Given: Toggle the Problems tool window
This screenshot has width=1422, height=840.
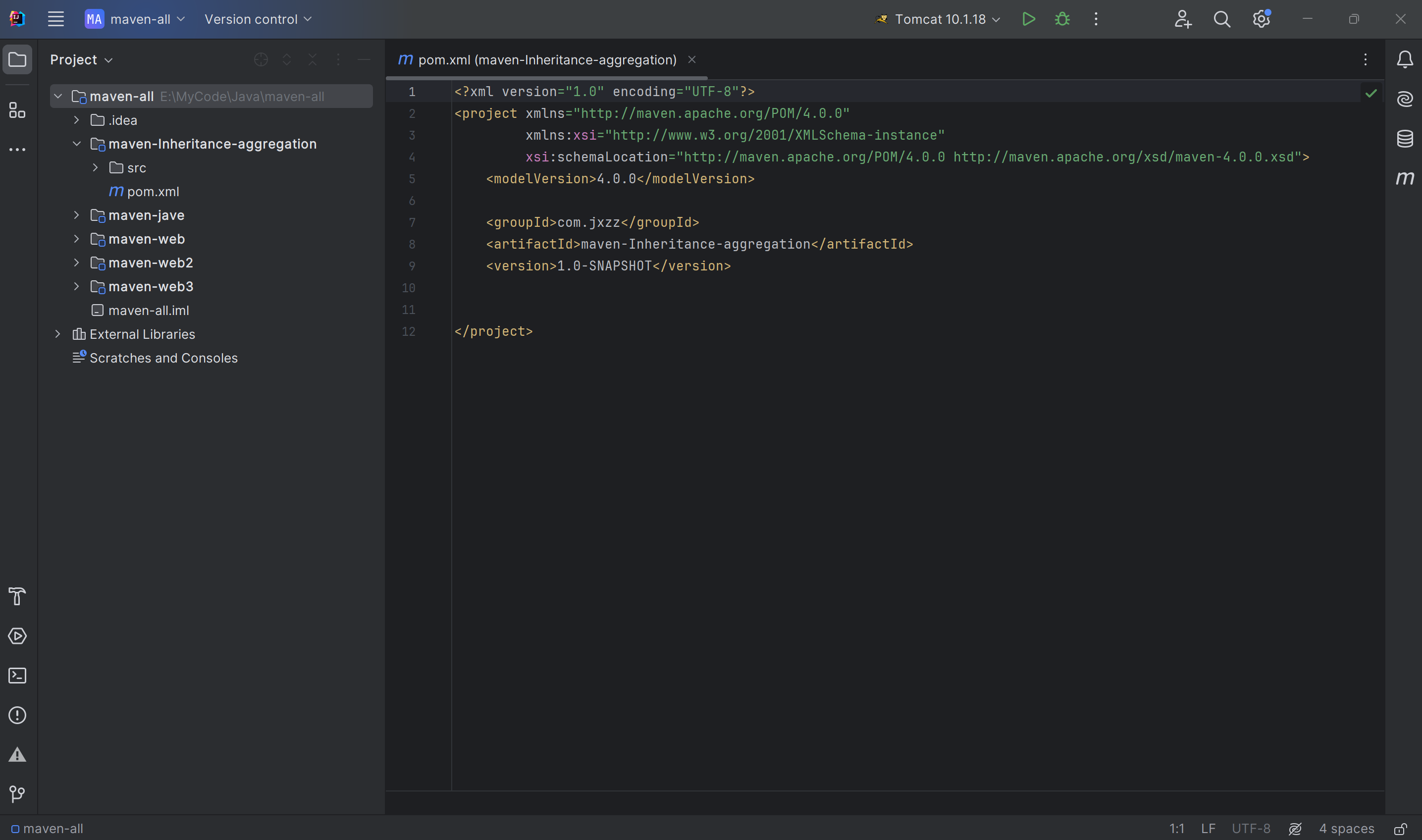Looking at the screenshot, I should 17,716.
